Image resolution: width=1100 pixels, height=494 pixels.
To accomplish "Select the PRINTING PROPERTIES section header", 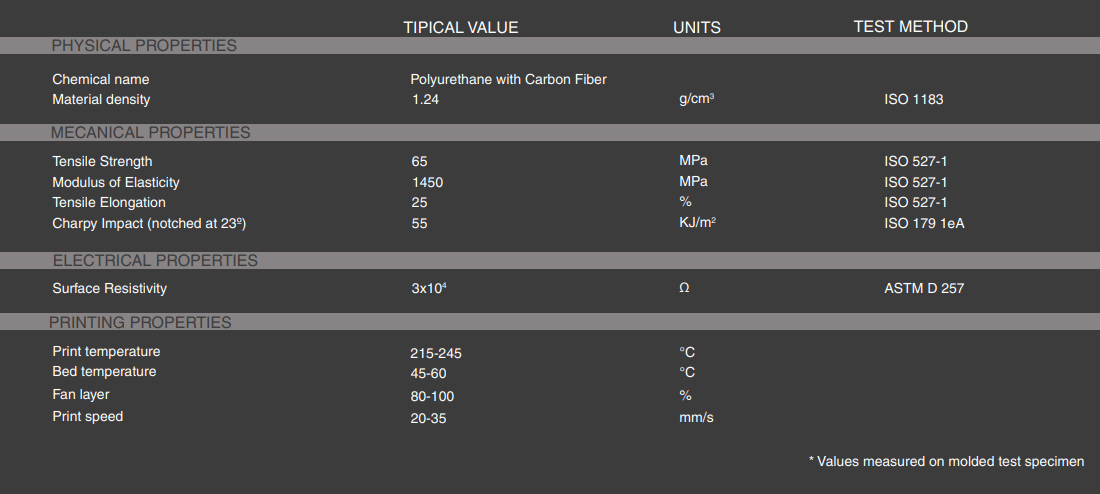I will [140, 323].
